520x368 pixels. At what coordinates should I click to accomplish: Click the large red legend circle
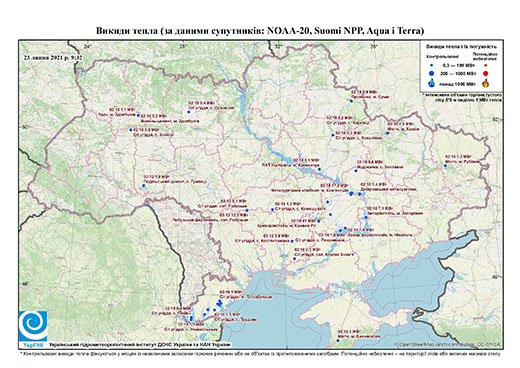click(x=486, y=74)
